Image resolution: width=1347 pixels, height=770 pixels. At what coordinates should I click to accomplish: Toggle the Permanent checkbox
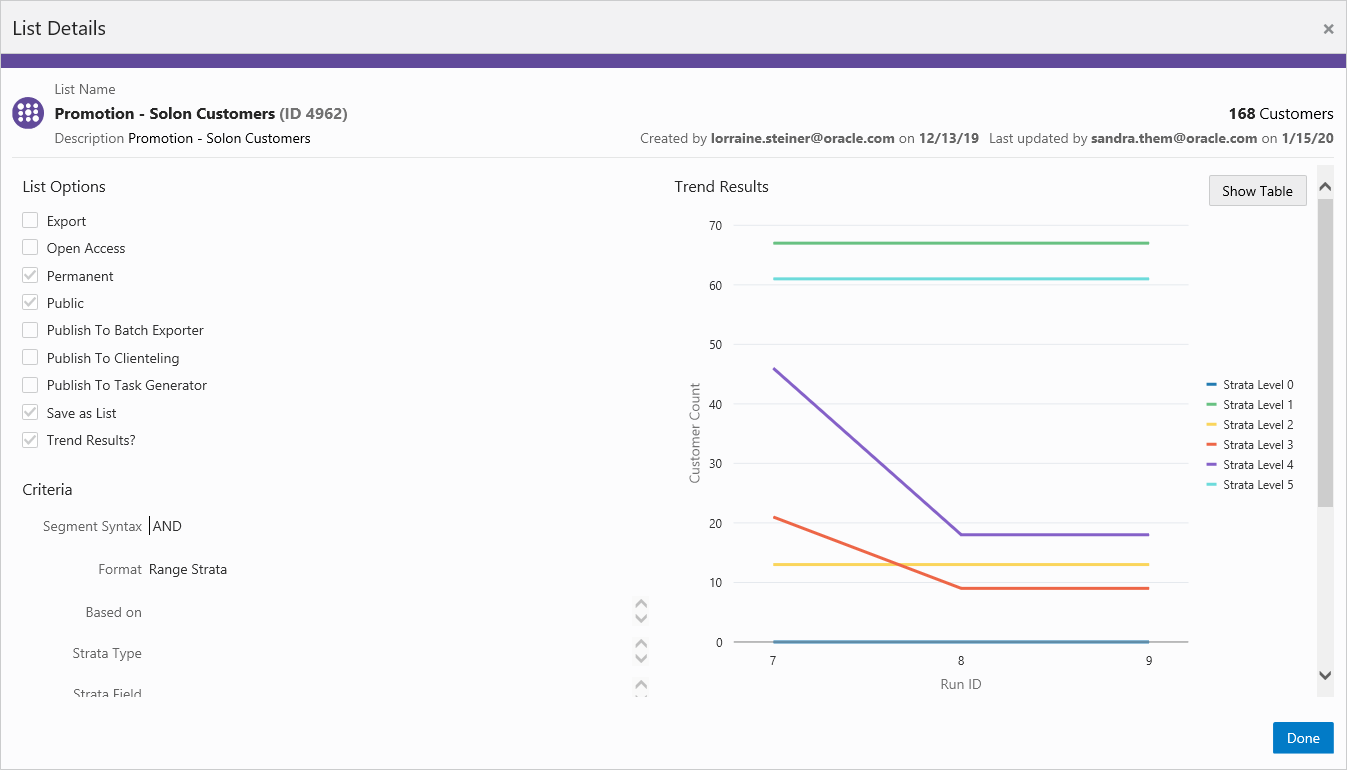pos(30,275)
